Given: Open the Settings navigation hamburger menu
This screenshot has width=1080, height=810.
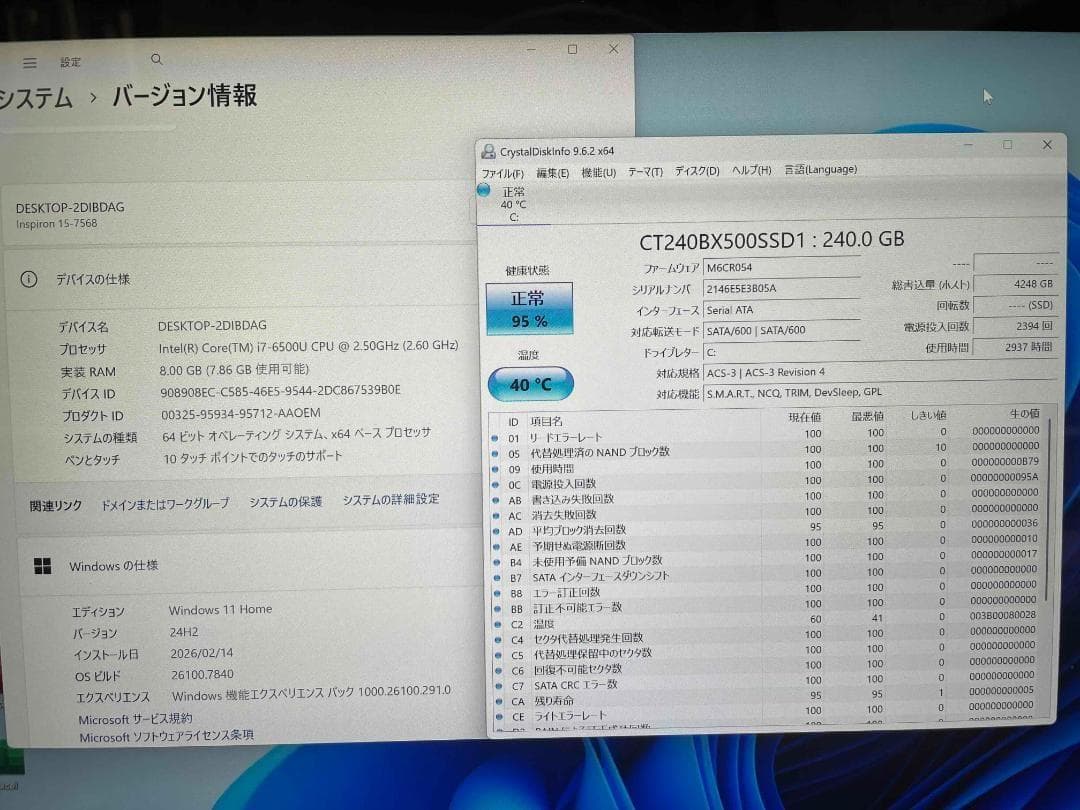Looking at the screenshot, I should point(29,62).
